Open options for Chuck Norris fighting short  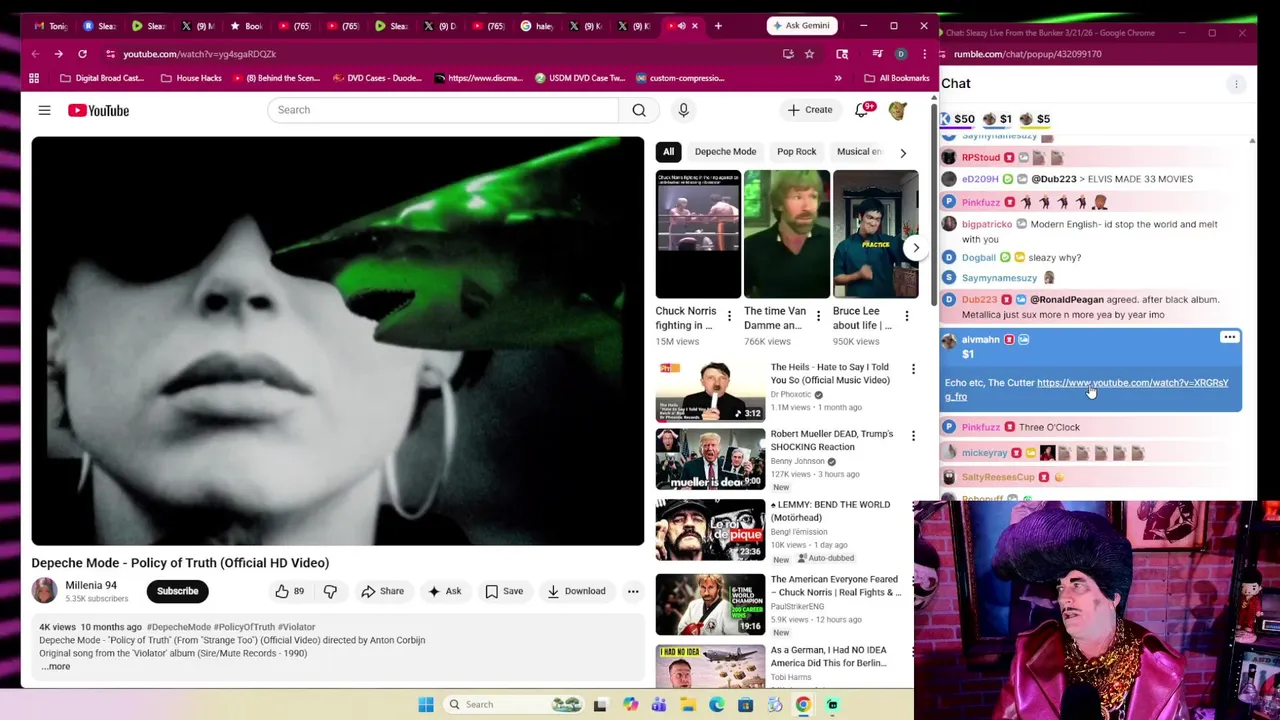coord(729,317)
